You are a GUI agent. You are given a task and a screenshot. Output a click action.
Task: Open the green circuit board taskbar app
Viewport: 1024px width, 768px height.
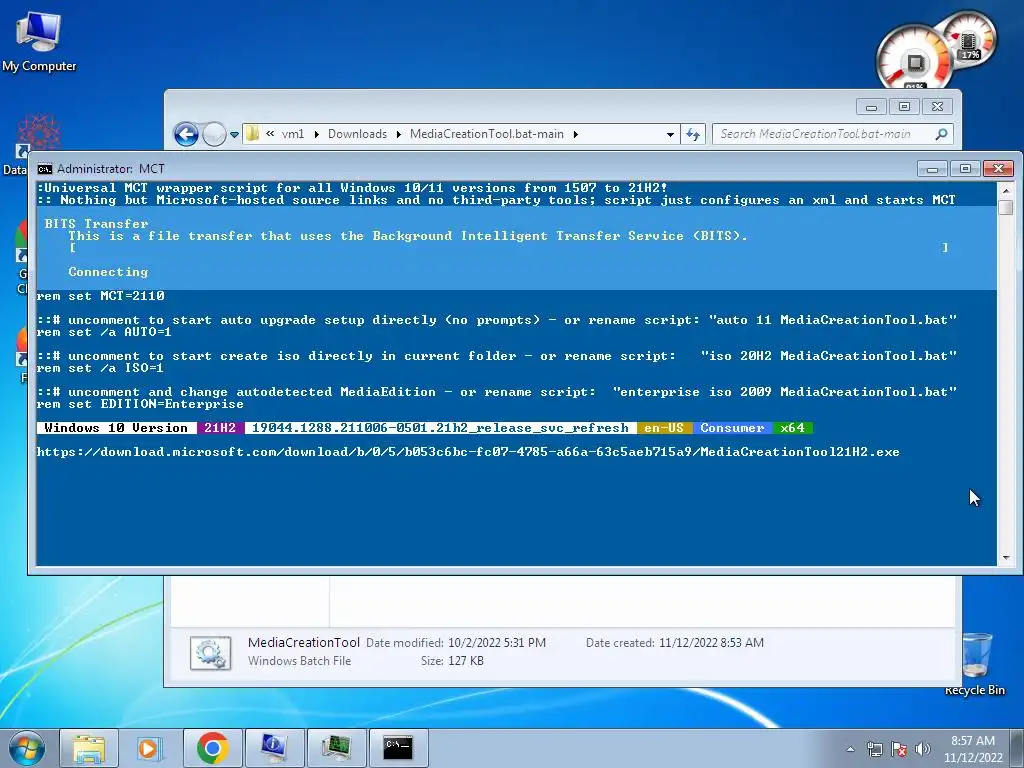[x=336, y=748]
